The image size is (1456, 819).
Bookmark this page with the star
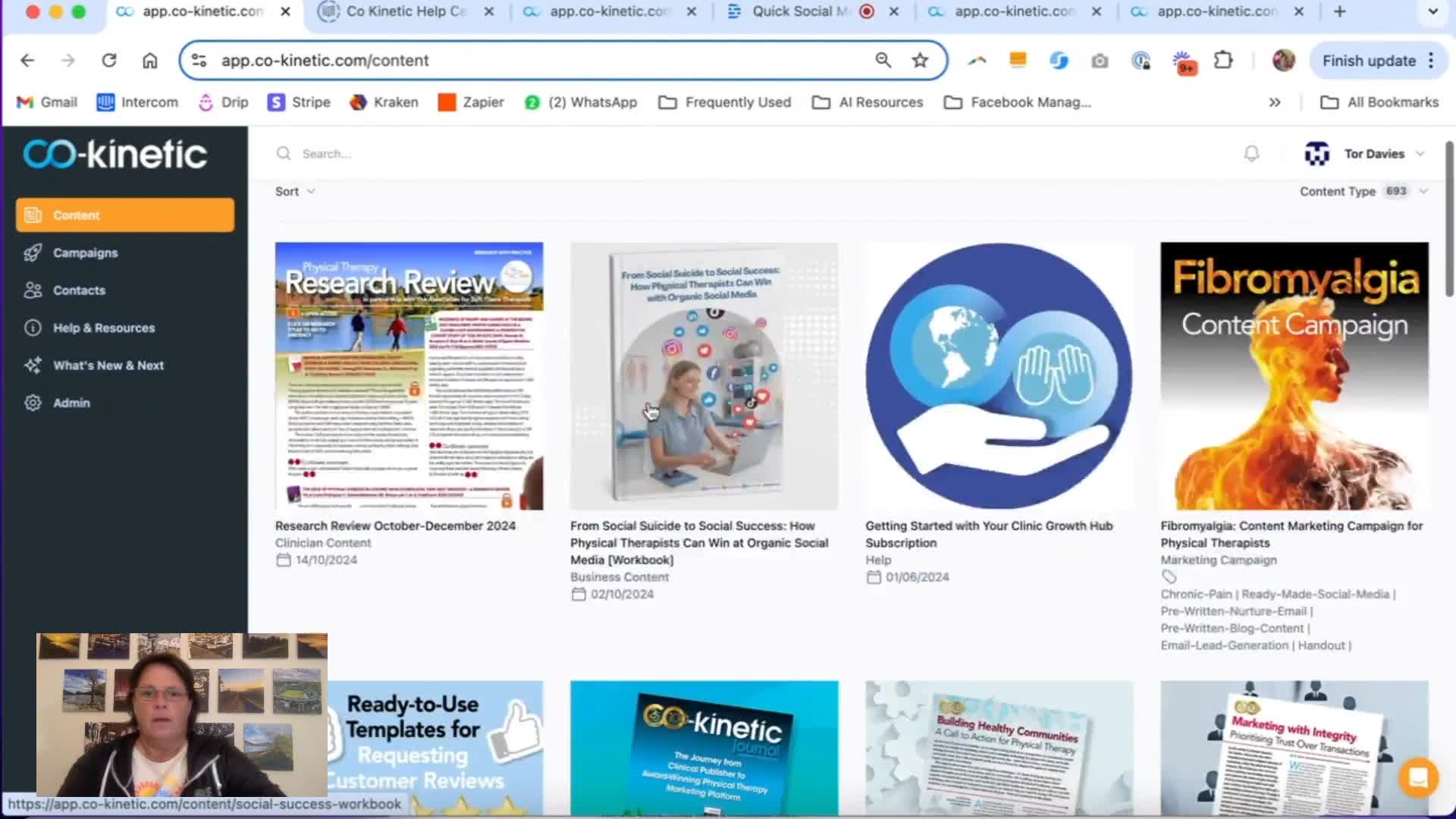pyautogui.click(x=920, y=61)
